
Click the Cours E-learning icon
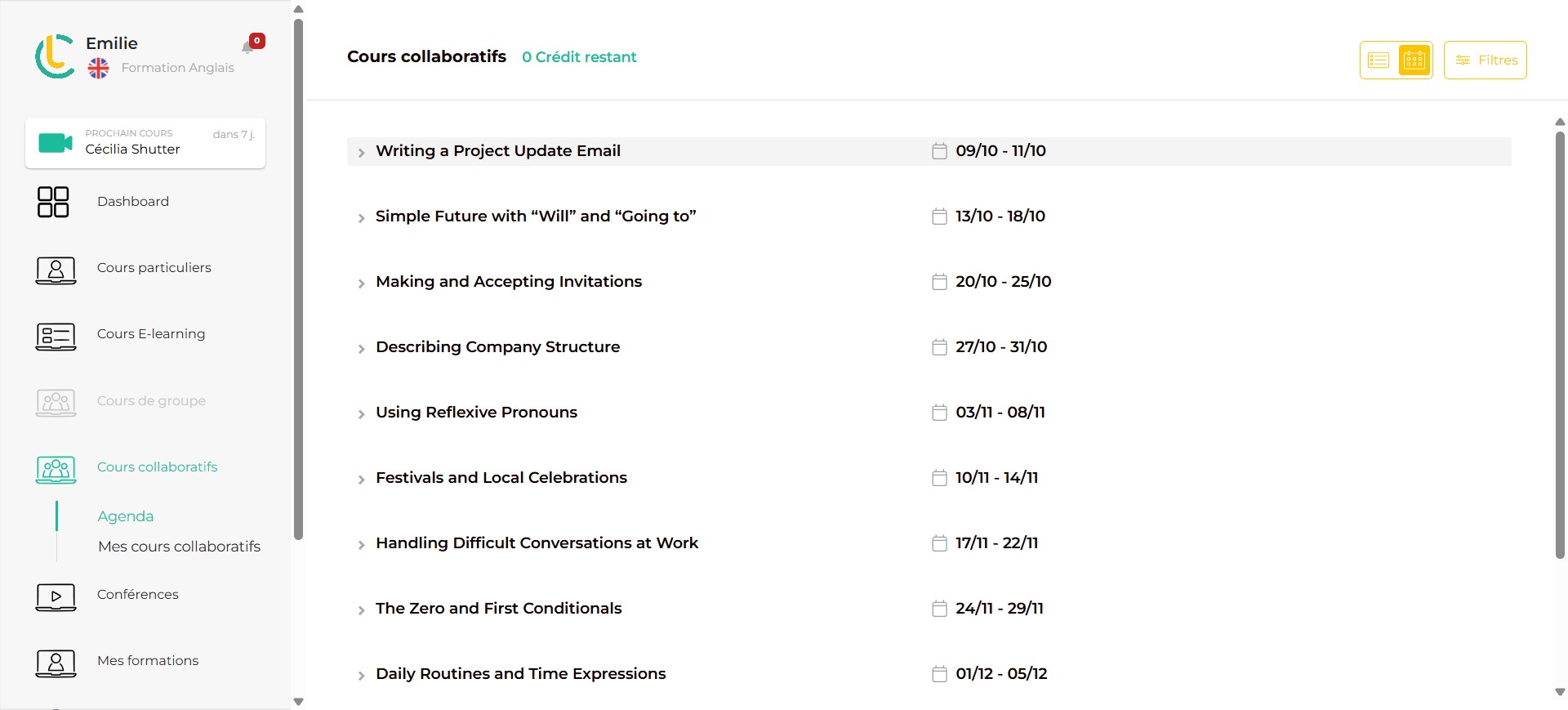point(56,335)
